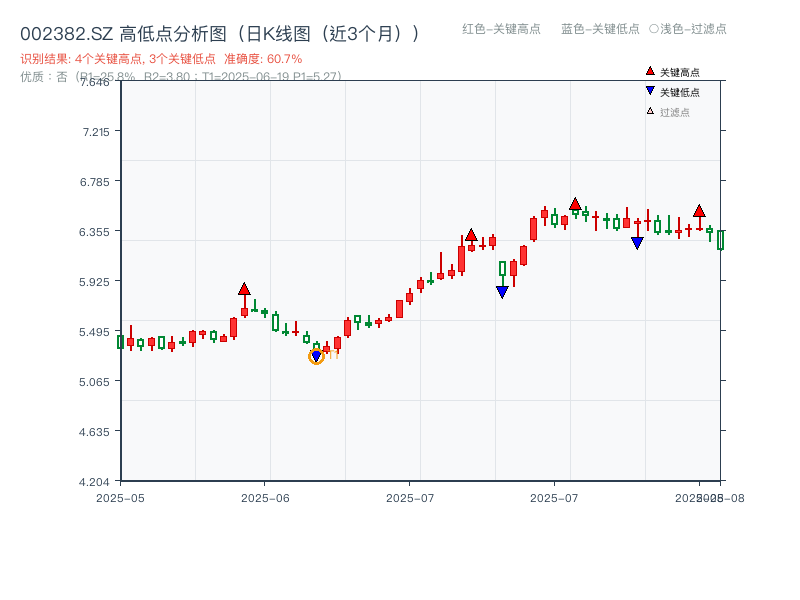Select the rightmost blue key-low triangle marker

[637, 242]
